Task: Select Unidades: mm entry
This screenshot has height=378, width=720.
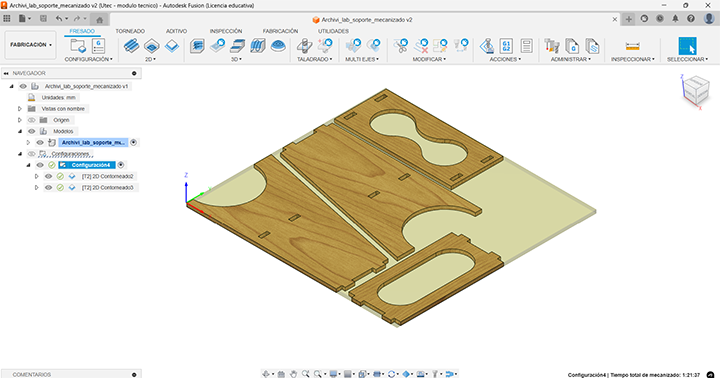Action: click(x=58, y=97)
